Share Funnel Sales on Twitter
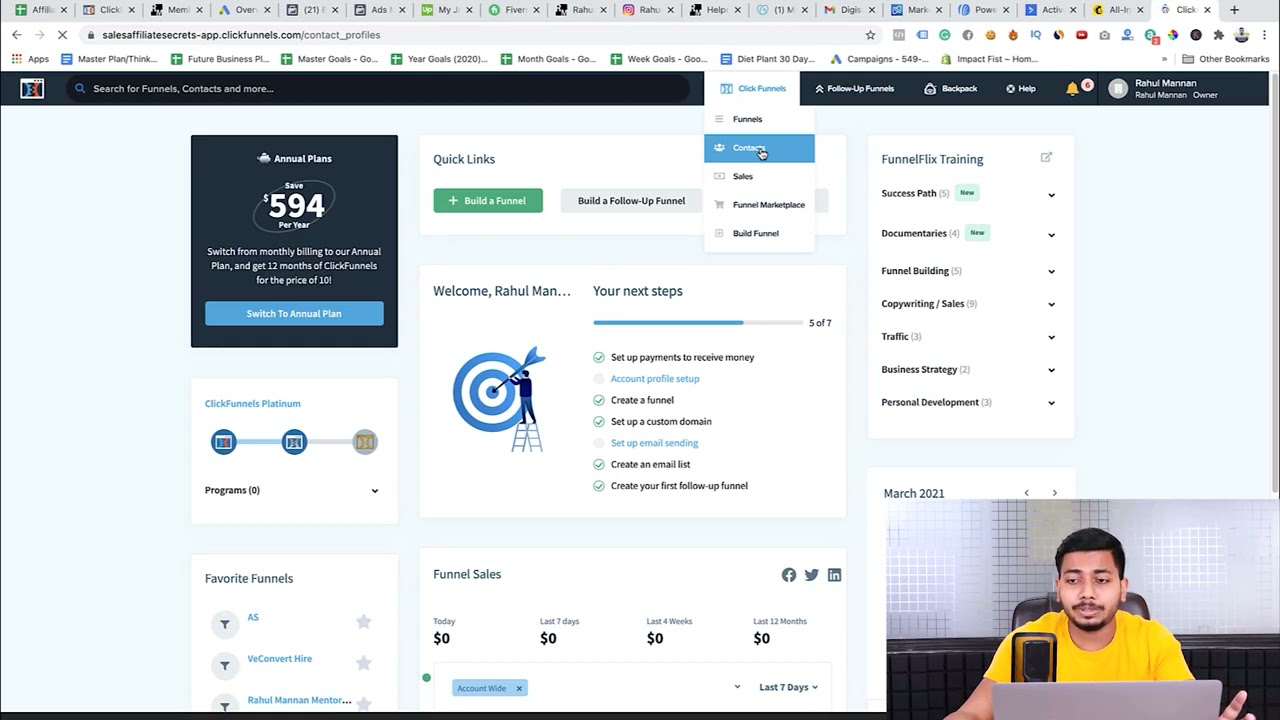 [811, 575]
